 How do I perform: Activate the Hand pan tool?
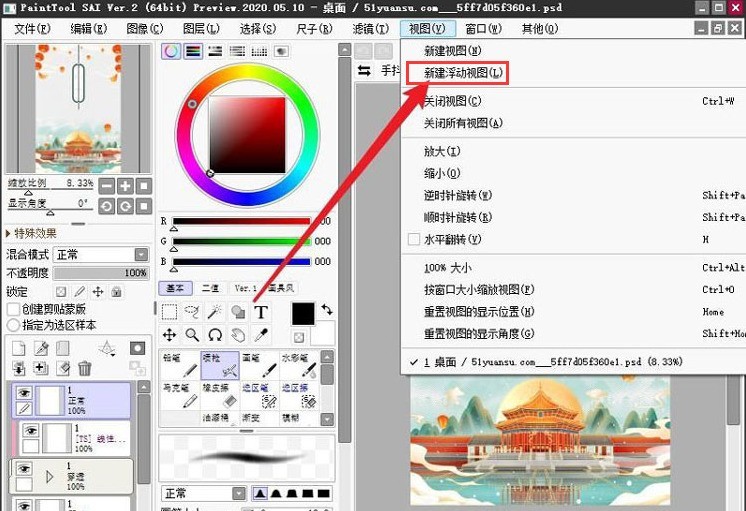238,335
